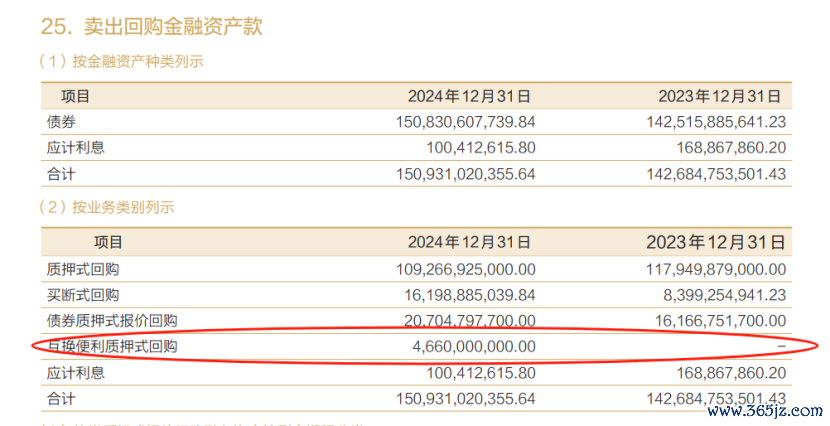This screenshot has width=830, height=426.
Task: Click the 质押式回购 row label
Action: pyautogui.click(x=83, y=269)
